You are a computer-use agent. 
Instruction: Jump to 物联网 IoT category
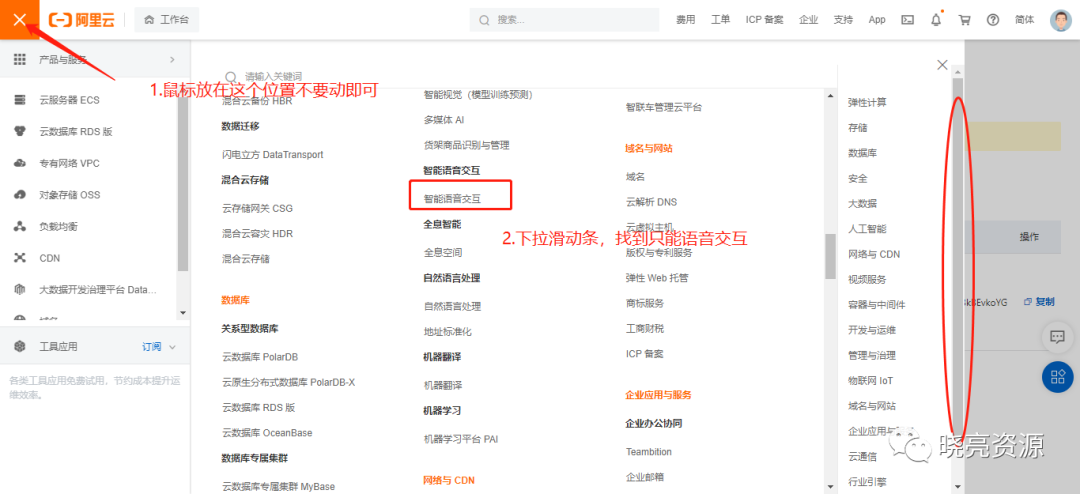871,380
